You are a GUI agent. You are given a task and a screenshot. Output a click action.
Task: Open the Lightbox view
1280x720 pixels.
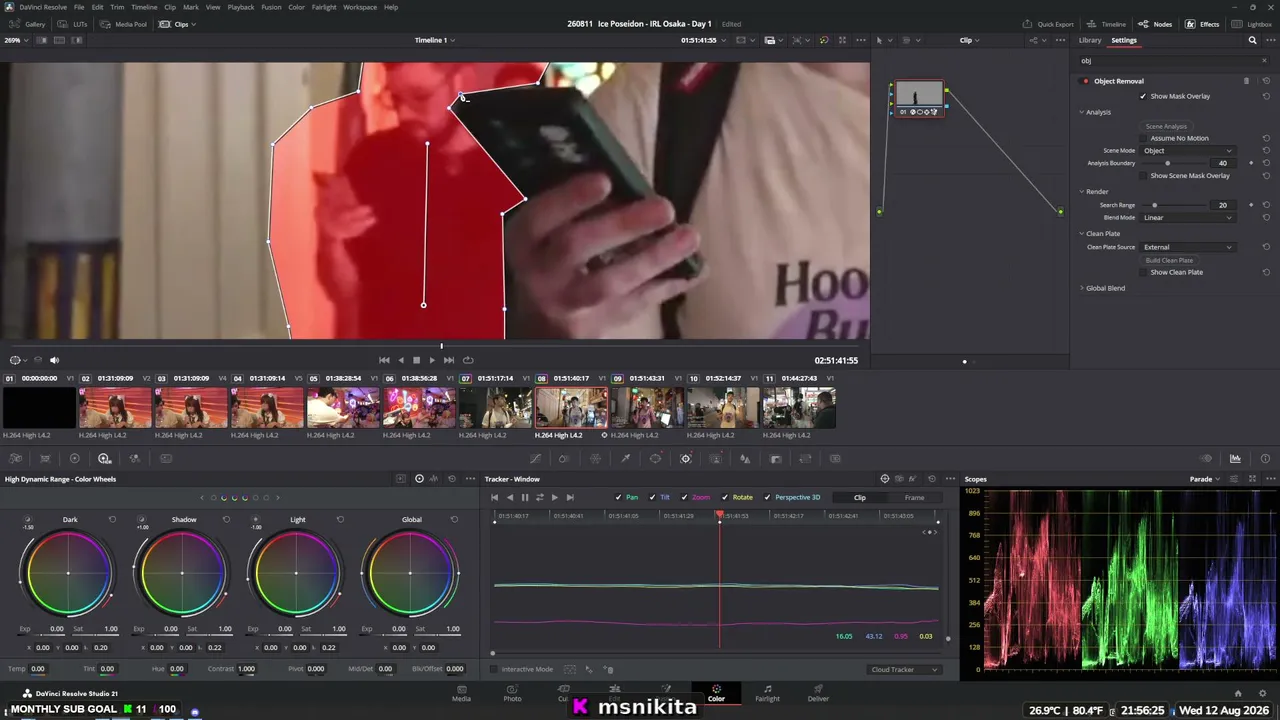[1254, 24]
